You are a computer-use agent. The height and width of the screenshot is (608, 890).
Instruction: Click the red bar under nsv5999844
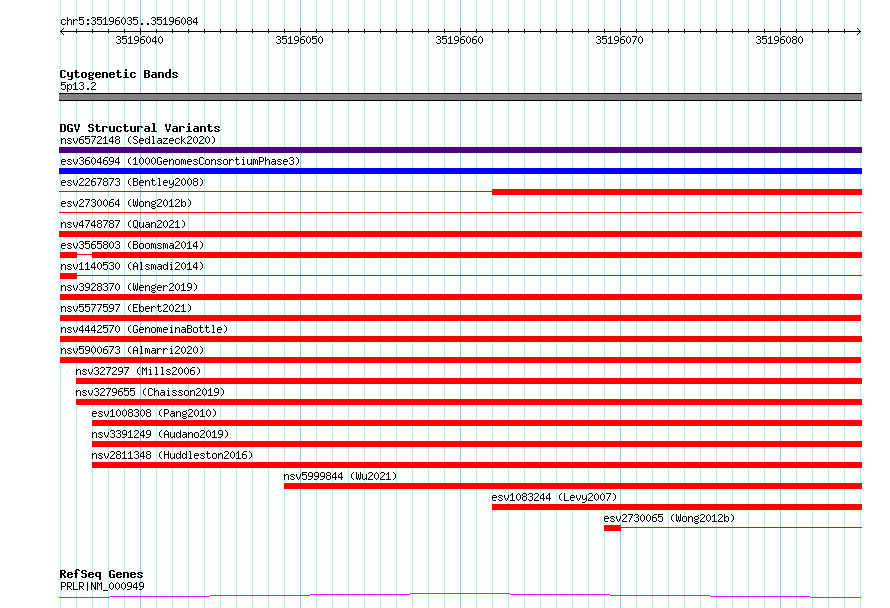click(573, 486)
